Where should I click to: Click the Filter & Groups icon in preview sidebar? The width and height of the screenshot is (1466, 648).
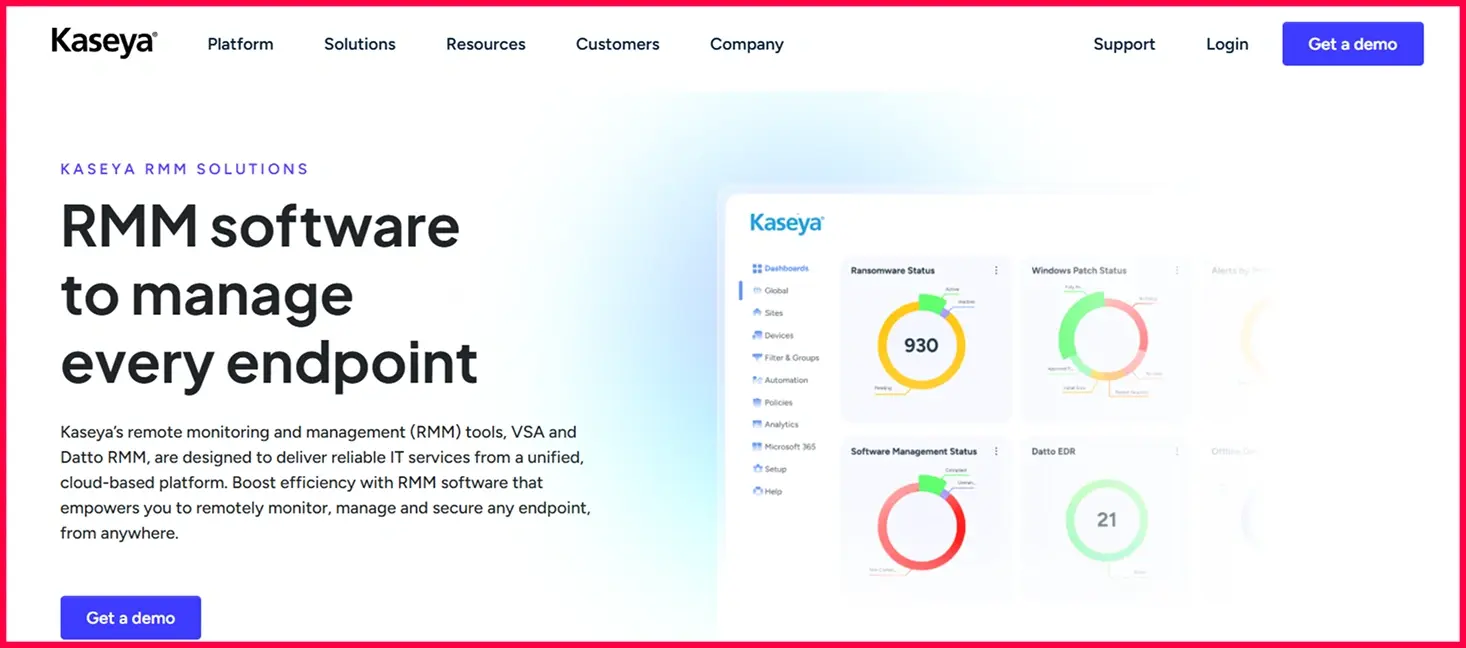(757, 357)
